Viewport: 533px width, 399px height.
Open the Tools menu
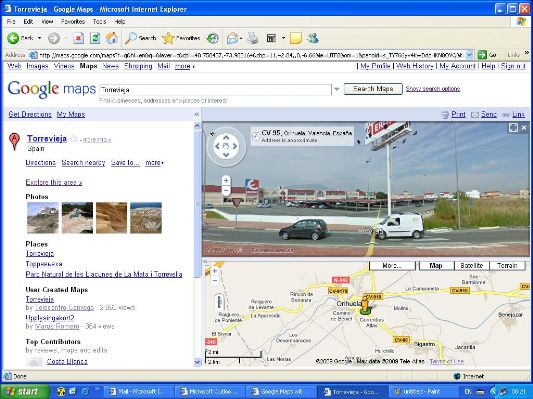click(100, 21)
